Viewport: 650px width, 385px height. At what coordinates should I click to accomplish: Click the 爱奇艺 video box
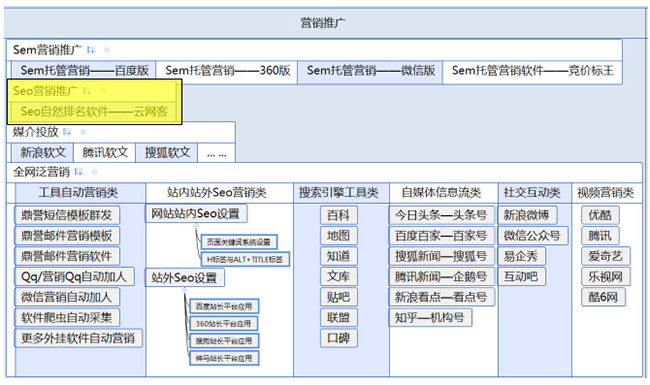(x=605, y=256)
